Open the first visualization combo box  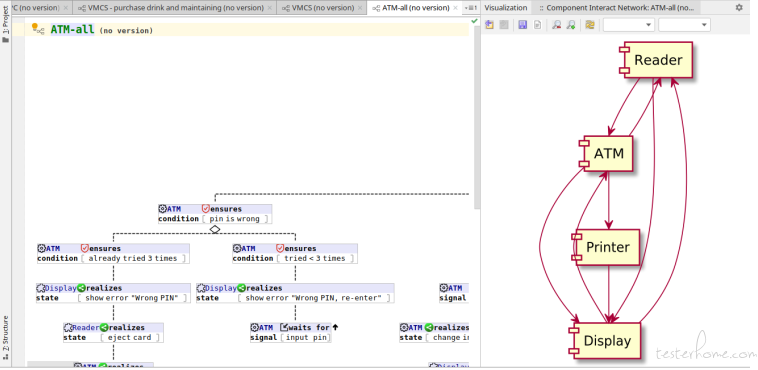(x=629, y=25)
